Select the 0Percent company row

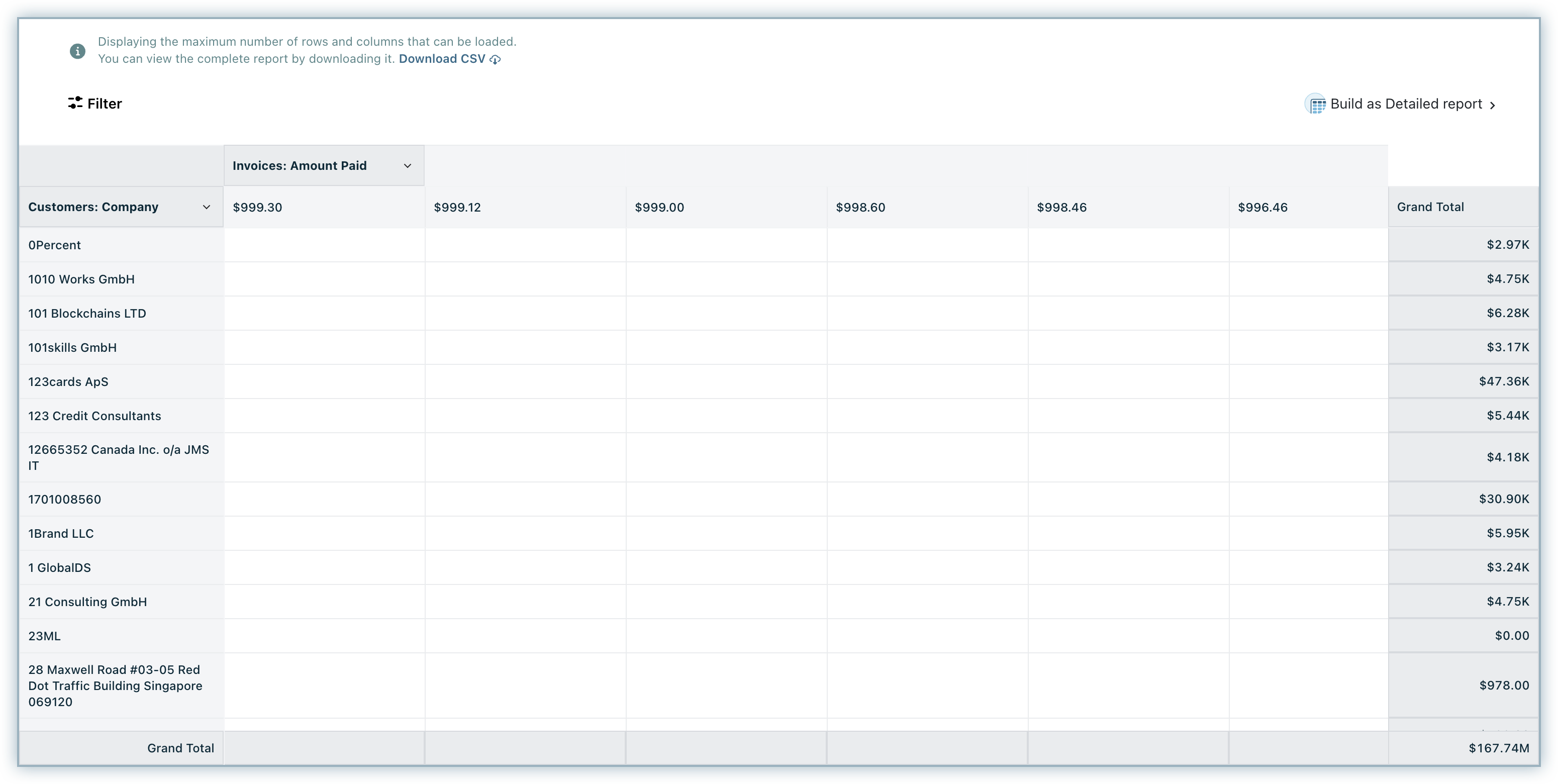click(54, 245)
